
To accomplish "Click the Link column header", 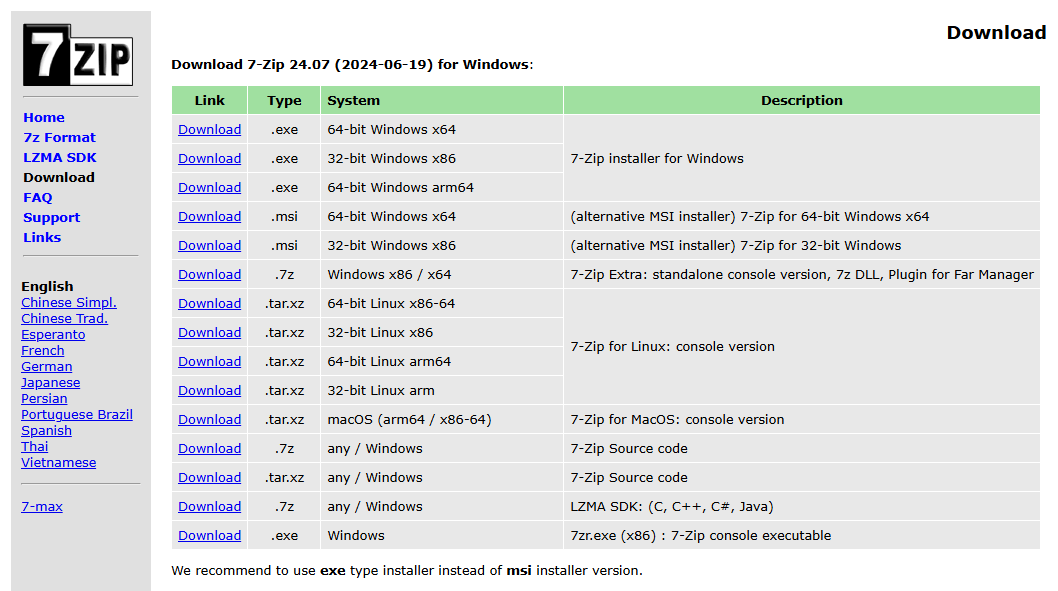I will [209, 101].
